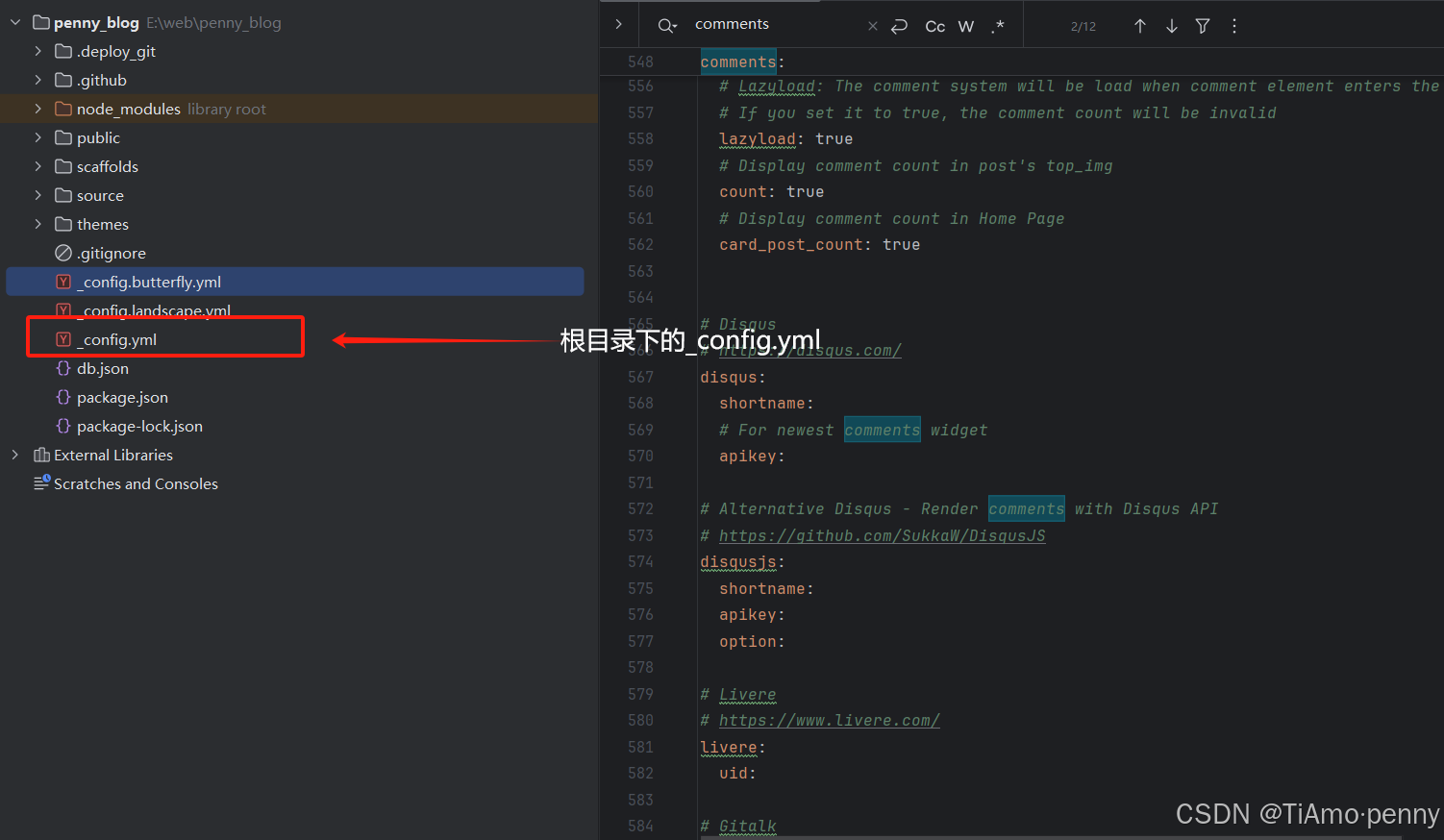Click the new line icon in search field
Image resolution: width=1444 pixels, height=840 pixels.
point(899,26)
